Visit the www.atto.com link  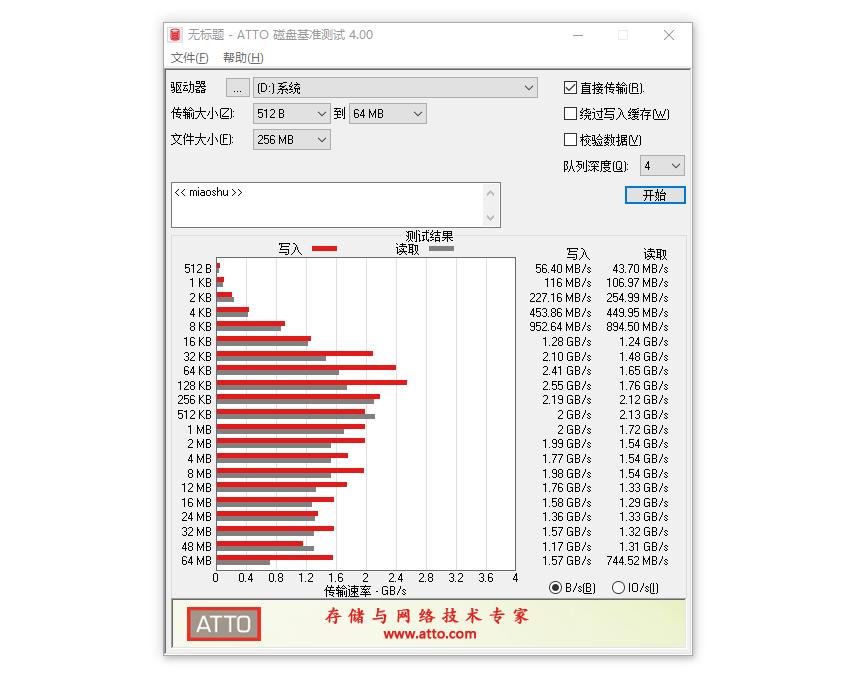pos(432,636)
